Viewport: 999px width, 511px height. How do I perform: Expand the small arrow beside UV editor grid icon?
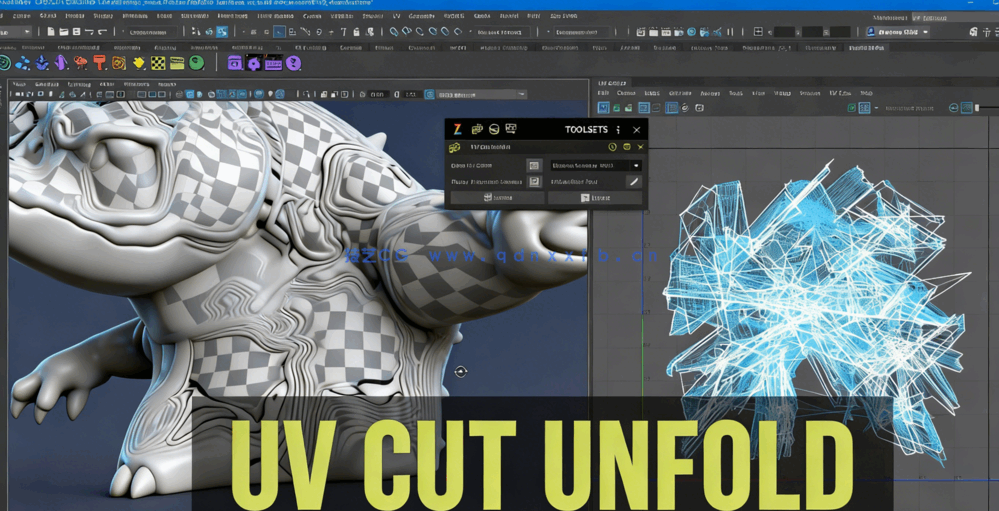pyautogui.click(x=877, y=108)
